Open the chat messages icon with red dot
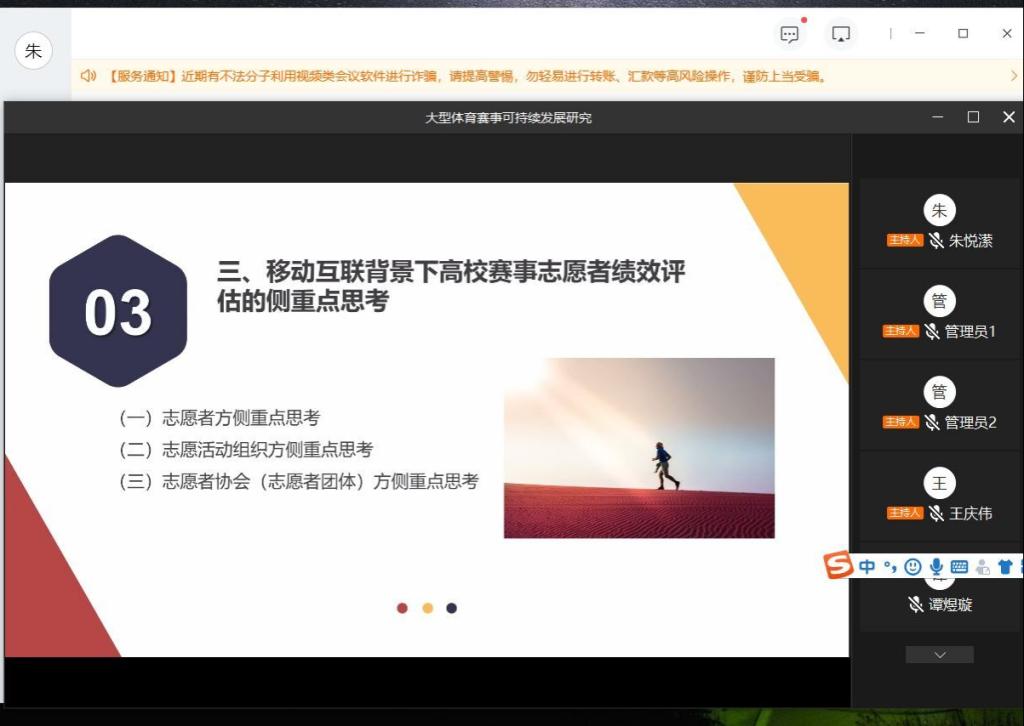The width and height of the screenshot is (1024, 726). pyautogui.click(x=790, y=34)
